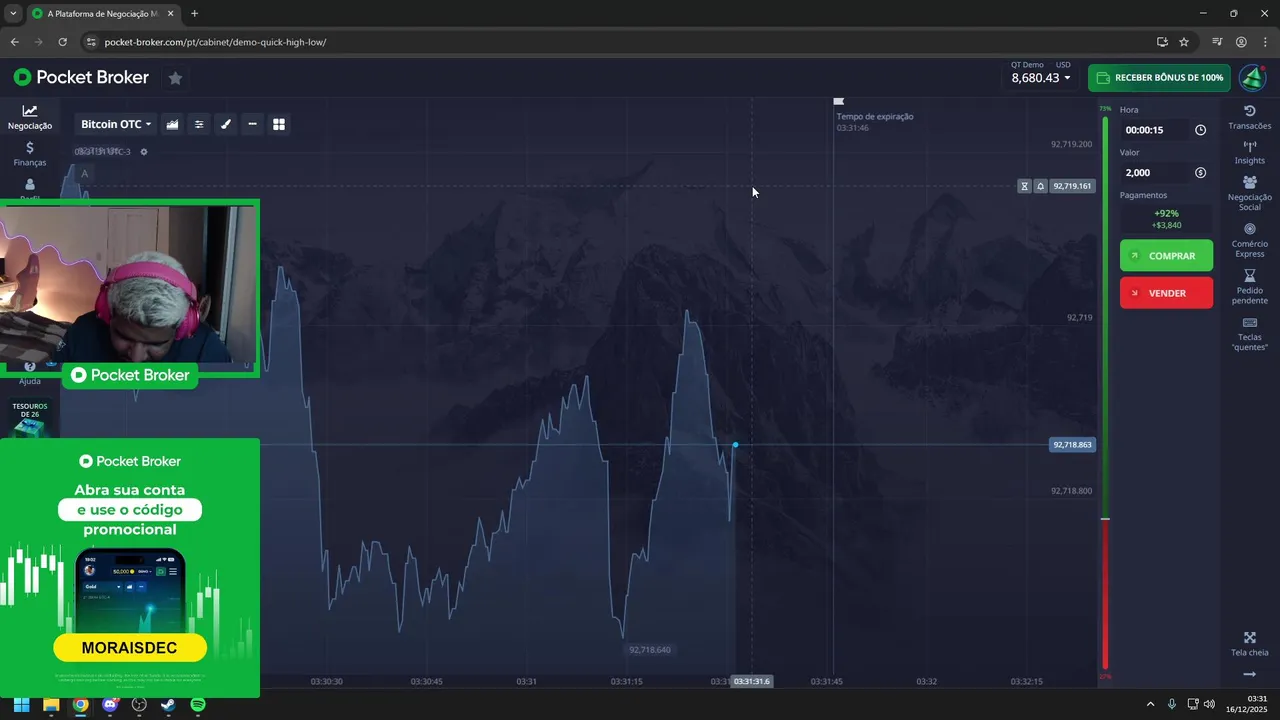The width and height of the screenshot is (1280, 720).
Task: Bookmark this page with star icon
Action: point(1184,42)
